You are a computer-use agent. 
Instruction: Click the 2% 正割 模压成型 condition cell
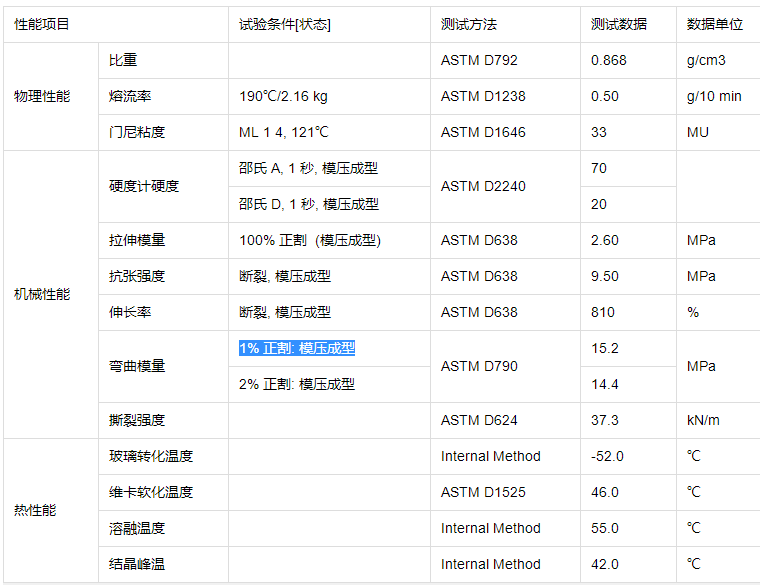pos(297,384)
